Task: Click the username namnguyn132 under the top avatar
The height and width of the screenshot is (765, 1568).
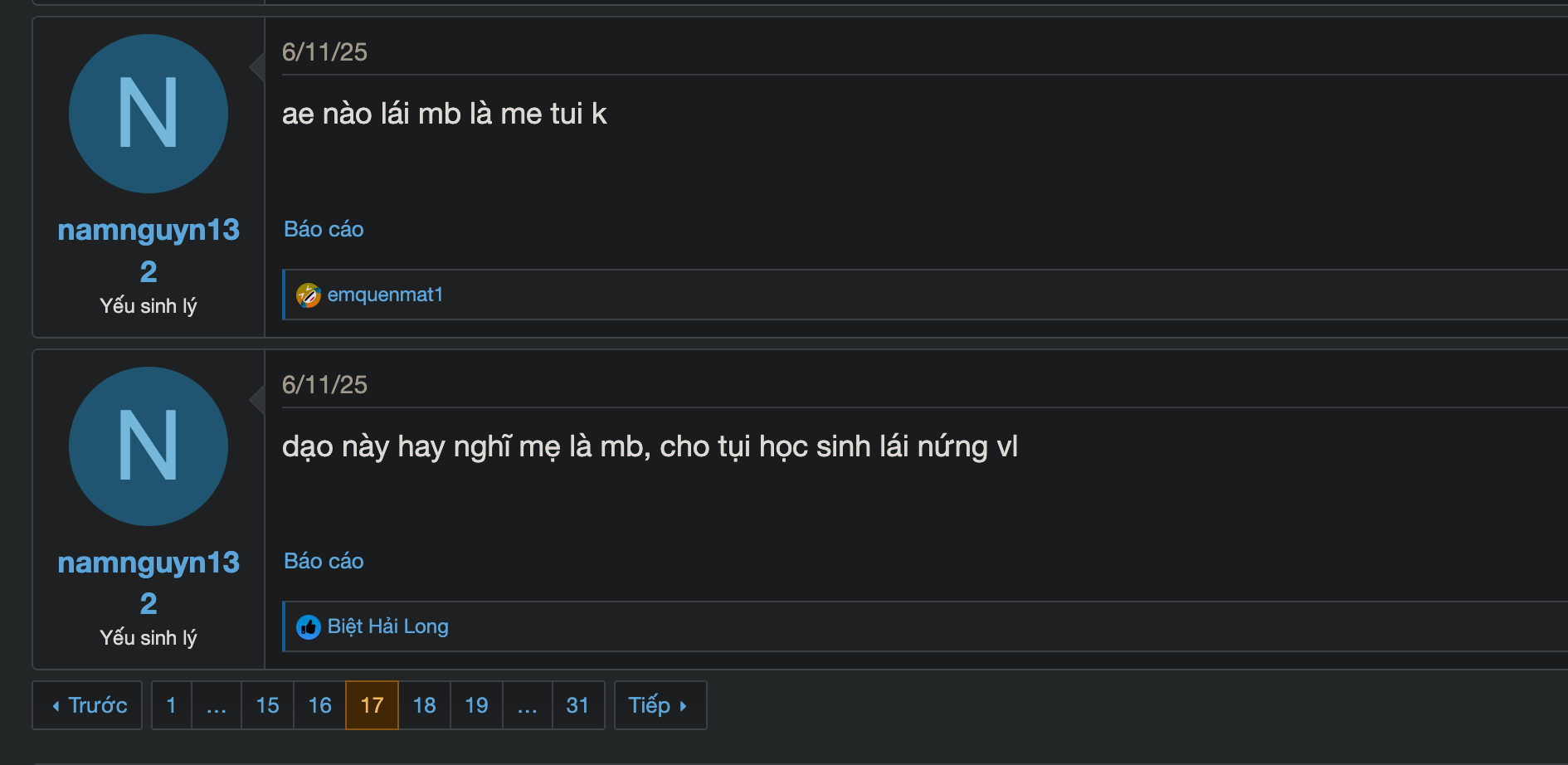Action: [x=149, y=231]
